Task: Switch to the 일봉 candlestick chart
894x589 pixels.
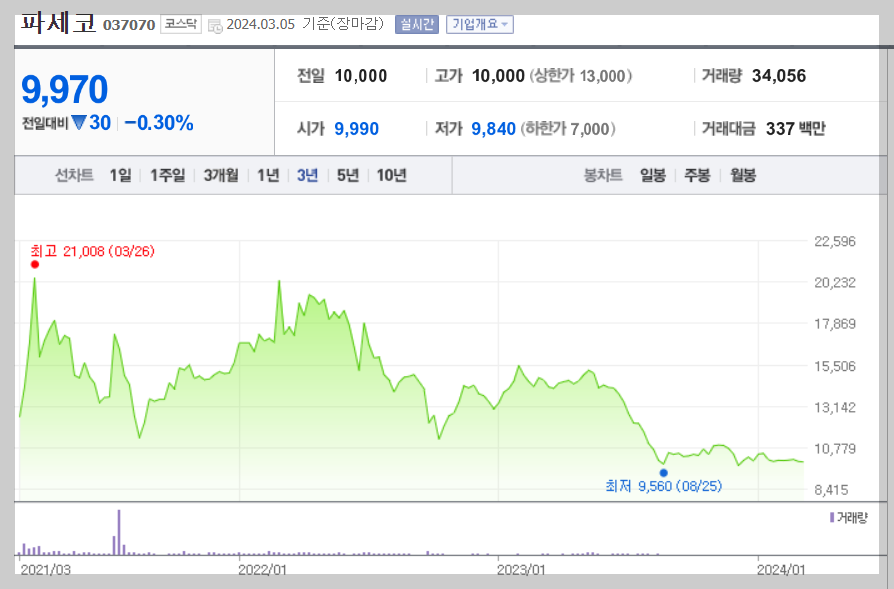Action: coord(653,175)
